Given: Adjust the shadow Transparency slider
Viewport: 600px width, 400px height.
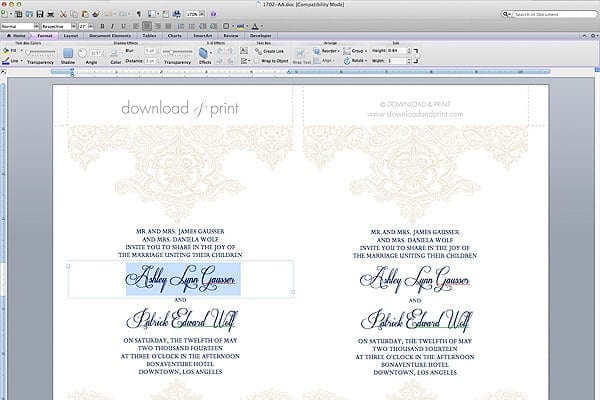Looking at the screenshot, I should (178, 52).
